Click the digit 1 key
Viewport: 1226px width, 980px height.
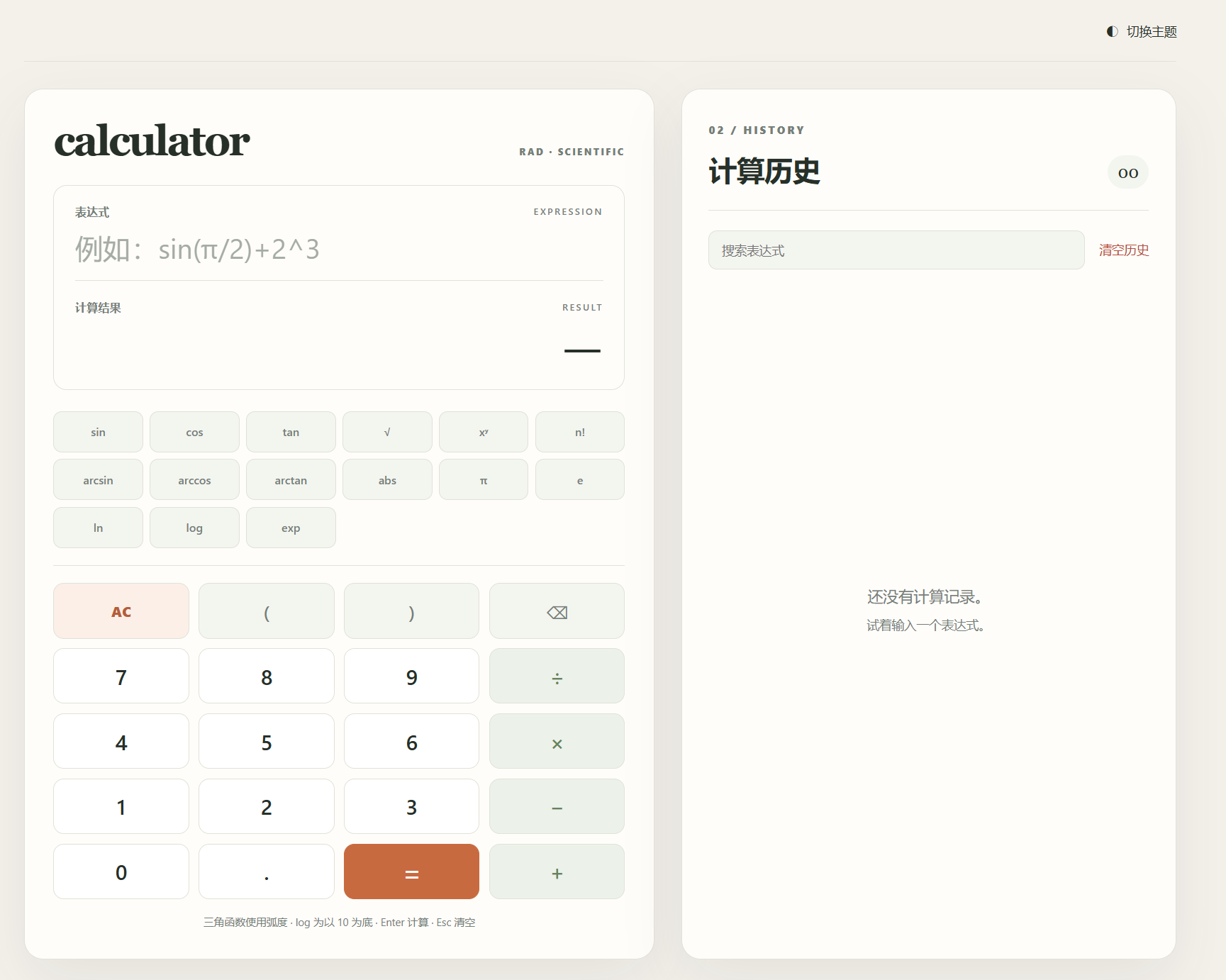(121, 806)
